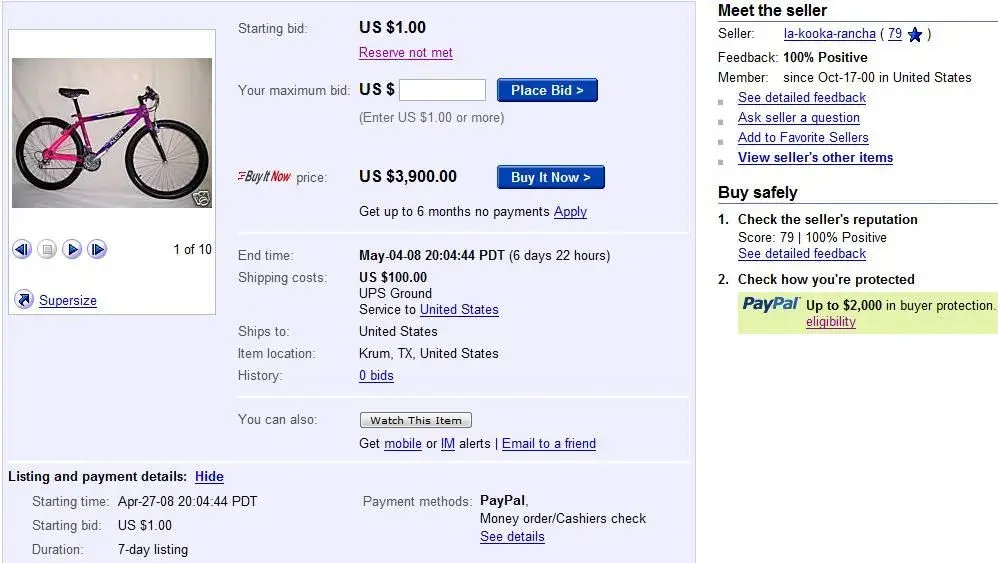Click the Buy It Now logo
998x563 pixels.
[264, 176]
